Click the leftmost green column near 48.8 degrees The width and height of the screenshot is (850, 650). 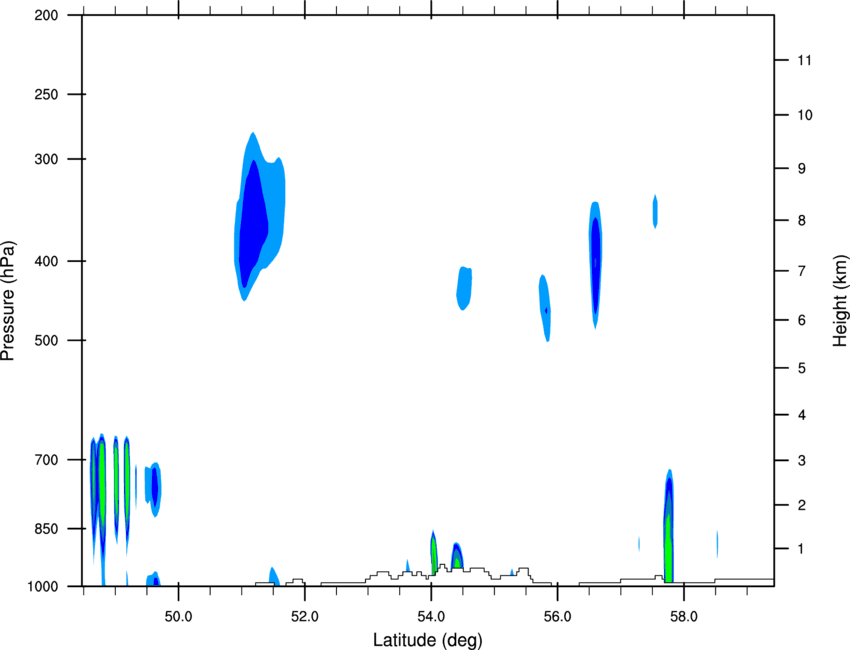click(101, 482)
